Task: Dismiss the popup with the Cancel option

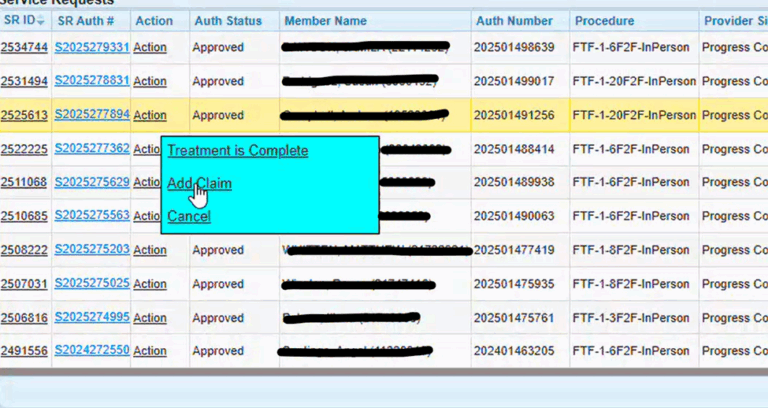Action: [x=188, y=216]
